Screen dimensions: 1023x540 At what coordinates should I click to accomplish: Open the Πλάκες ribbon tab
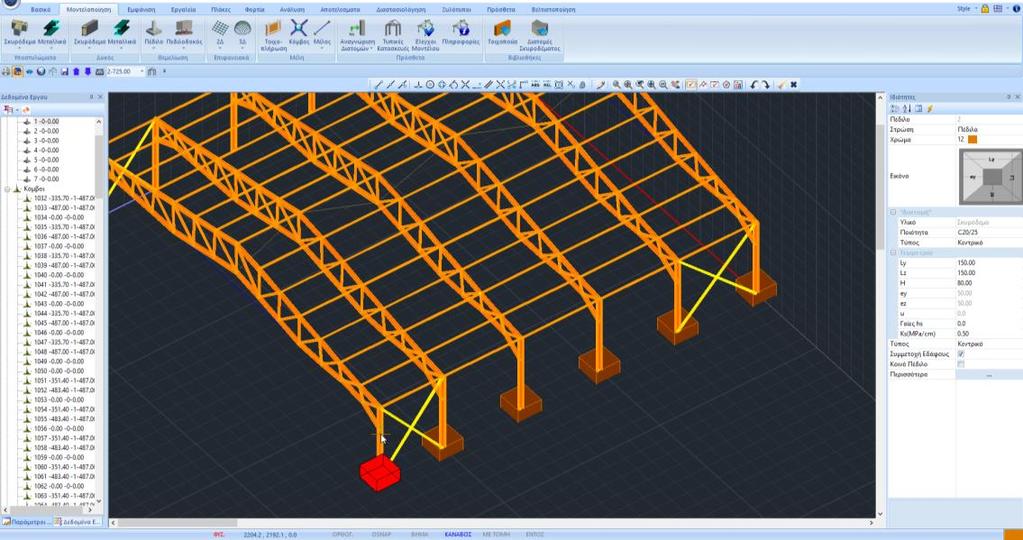(222, 10)
